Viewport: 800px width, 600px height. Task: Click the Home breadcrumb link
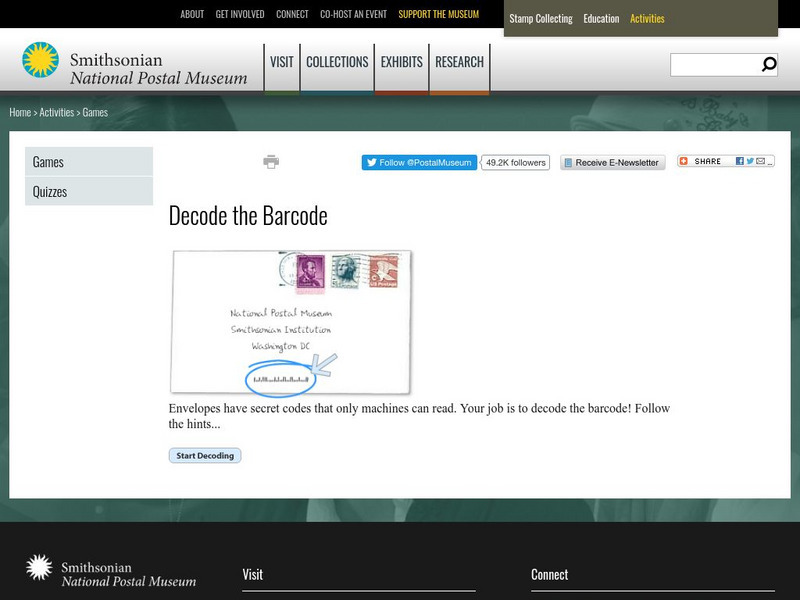tap(18, 112)
